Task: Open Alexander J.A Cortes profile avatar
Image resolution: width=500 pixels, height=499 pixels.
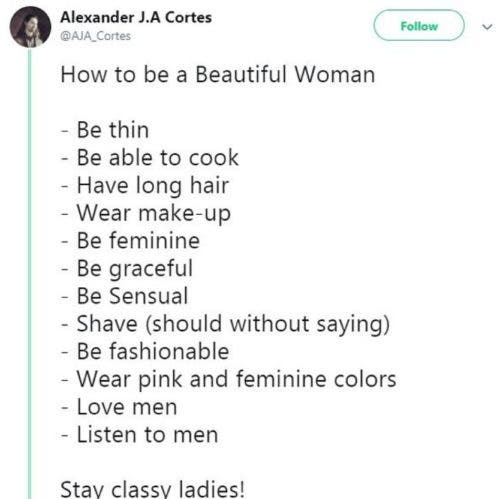Action: (30, 27)
